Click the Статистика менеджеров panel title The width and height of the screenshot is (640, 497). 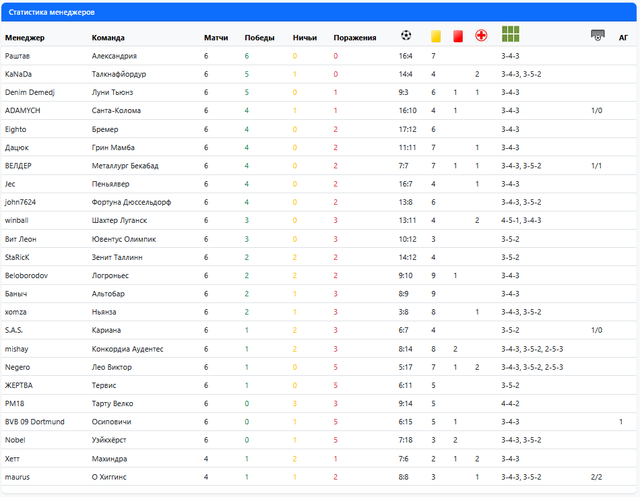point(52,12)
